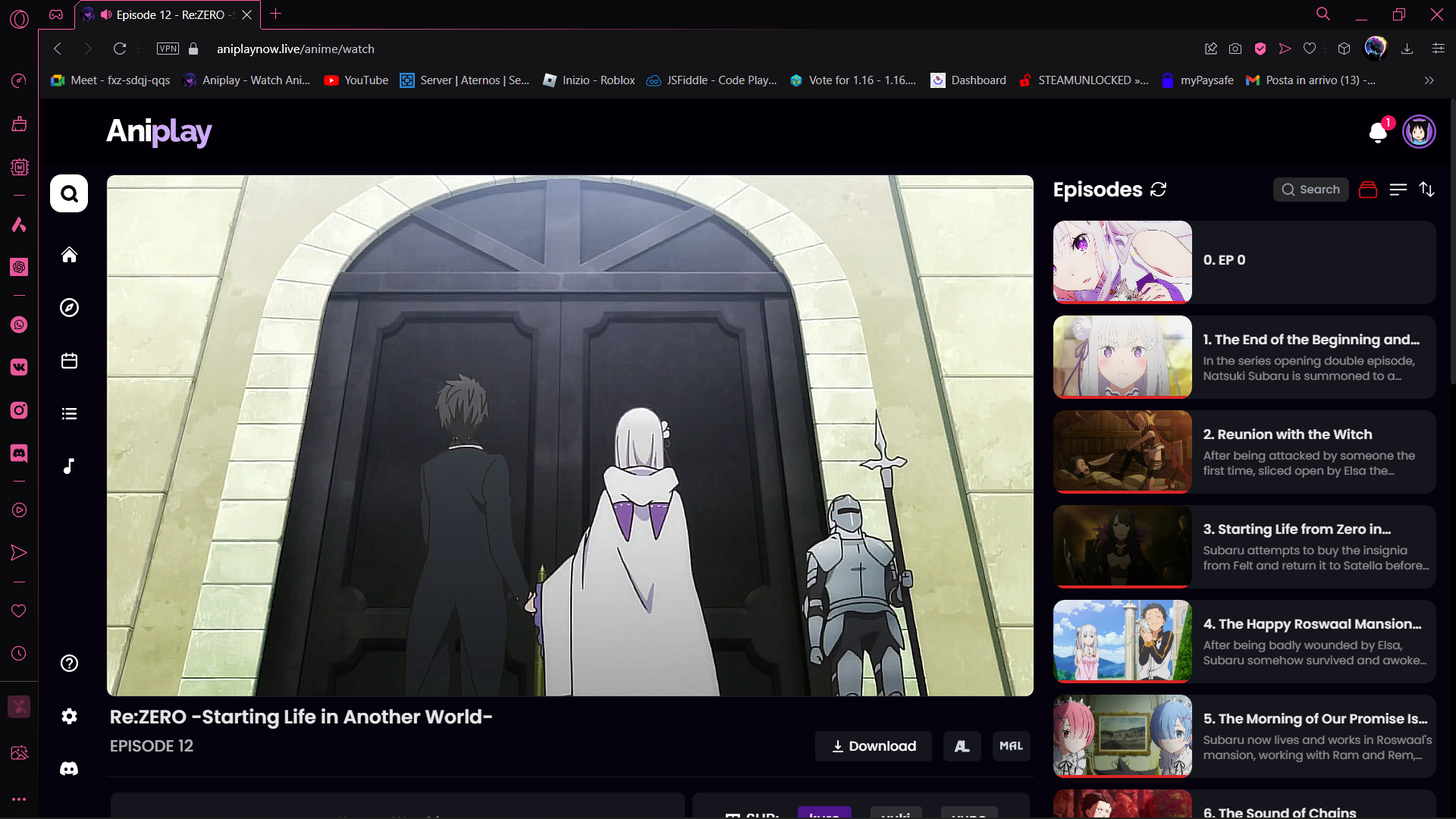The image size is (1456, 819).
Task: Go to Home via the sidebar icon
Action: pyautogui.click(x=69, y=255)
